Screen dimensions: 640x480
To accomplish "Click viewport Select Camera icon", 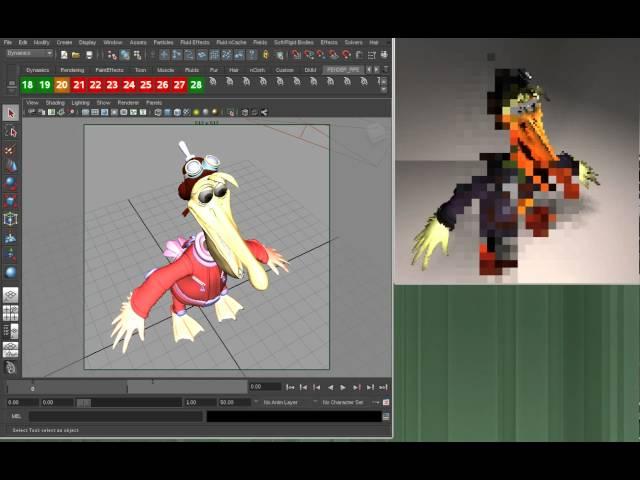I will coord(32,112).
